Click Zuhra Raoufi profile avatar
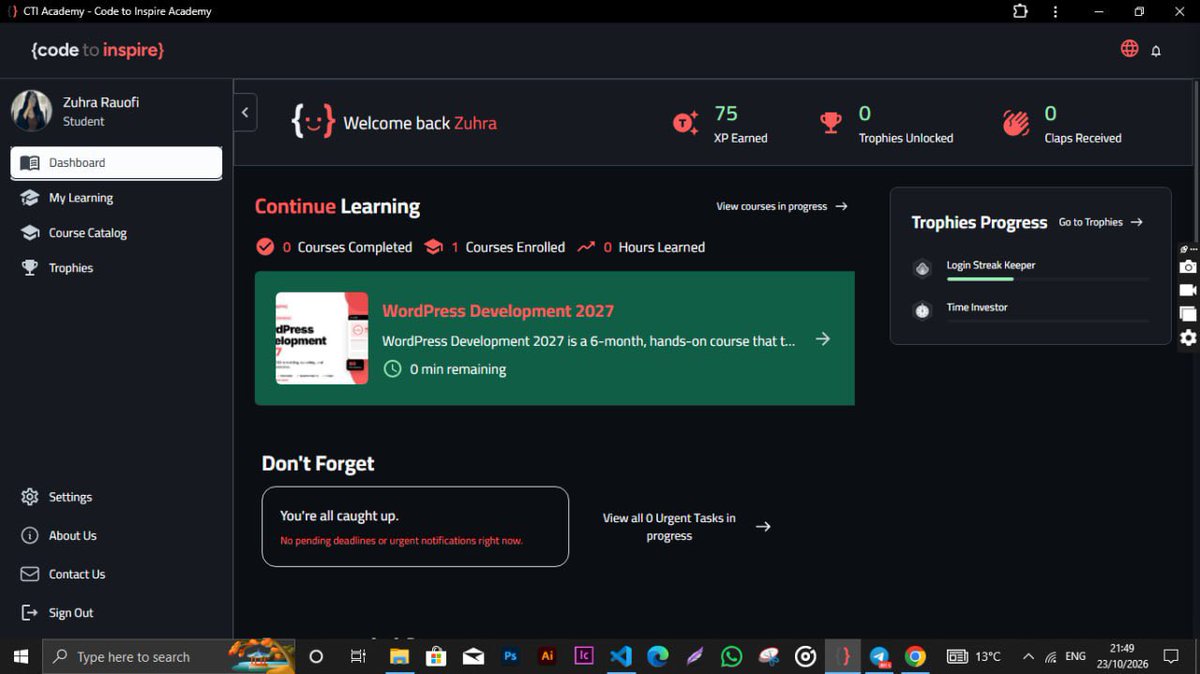Image resolution: width=1200 pixels, height=674 pixels. 31,111
